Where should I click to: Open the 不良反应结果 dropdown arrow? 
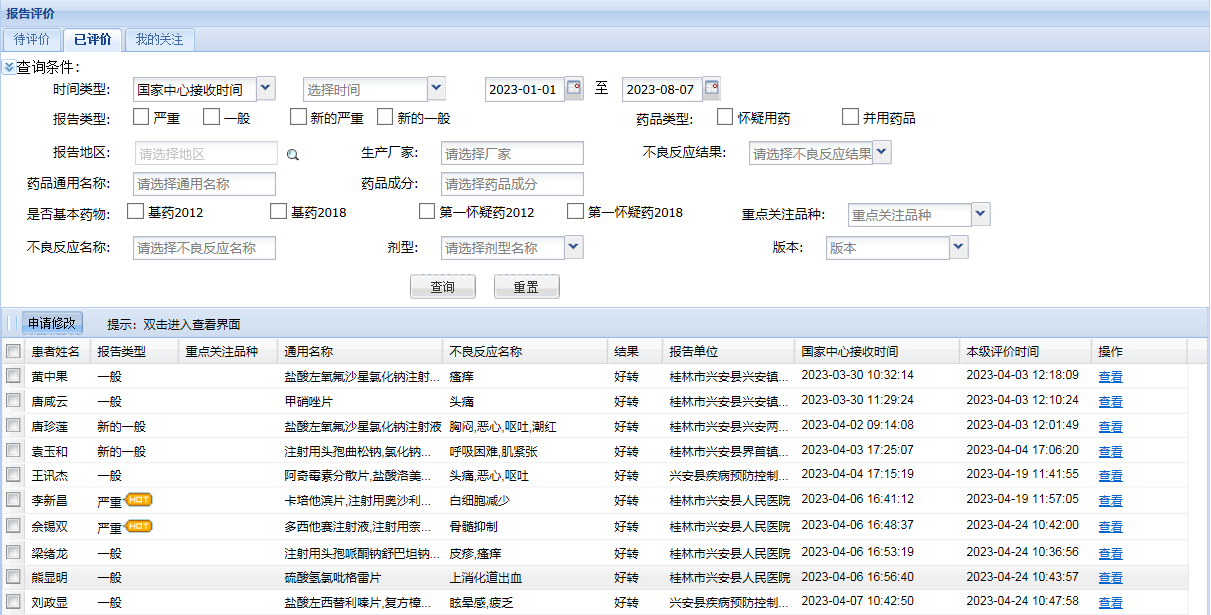click(x=882, y=153)
